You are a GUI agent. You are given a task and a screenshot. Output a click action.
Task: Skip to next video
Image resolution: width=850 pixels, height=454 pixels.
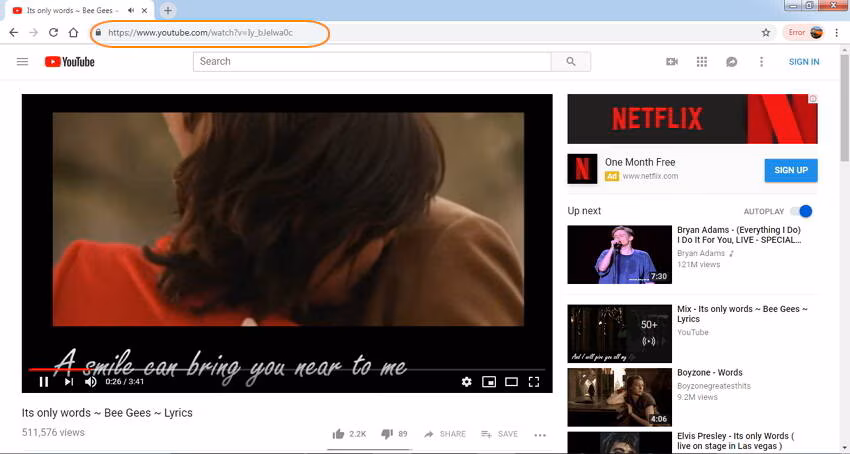coord(69,382)
